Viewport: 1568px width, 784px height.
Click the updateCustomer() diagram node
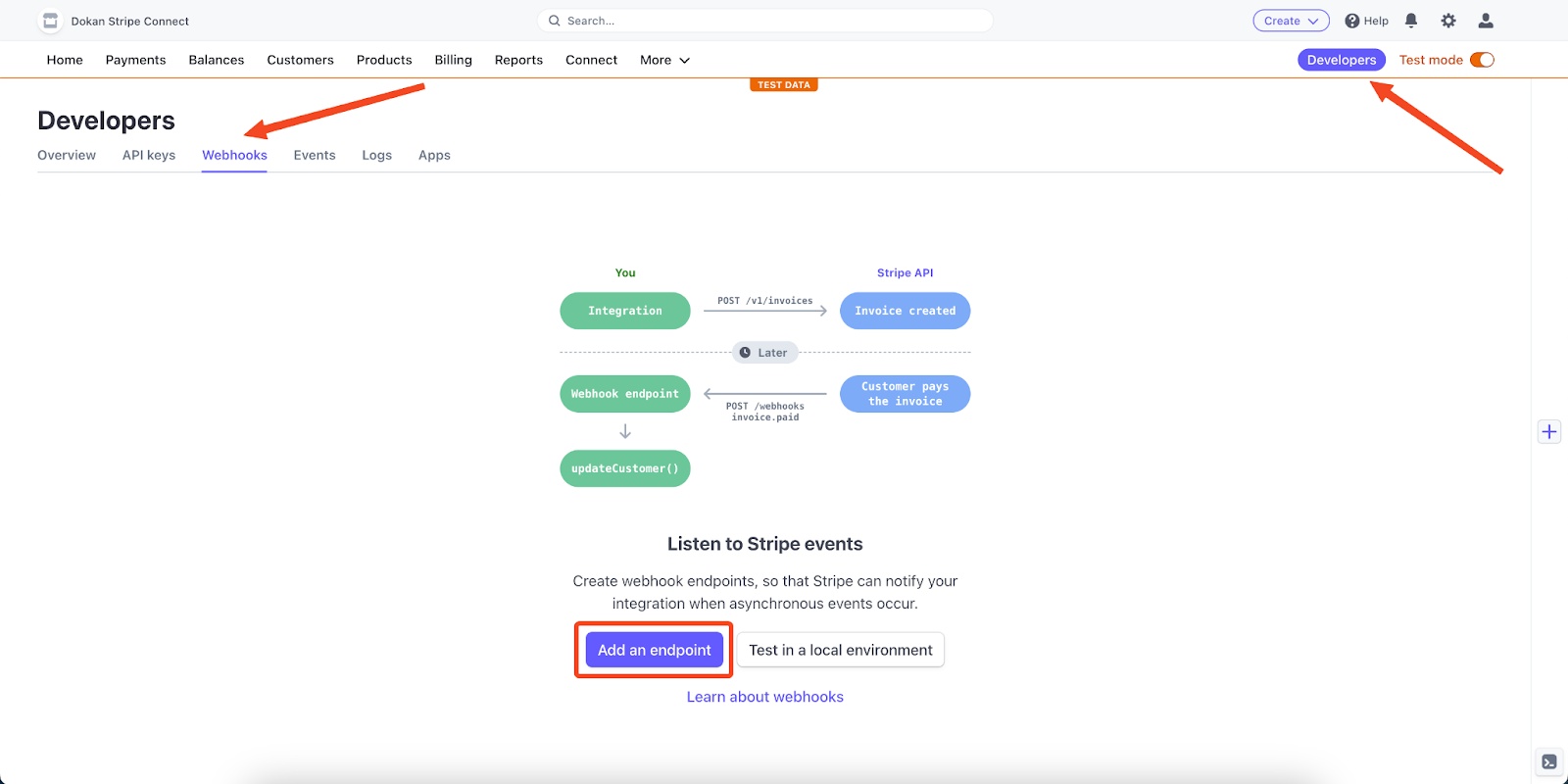pos(625,468)
